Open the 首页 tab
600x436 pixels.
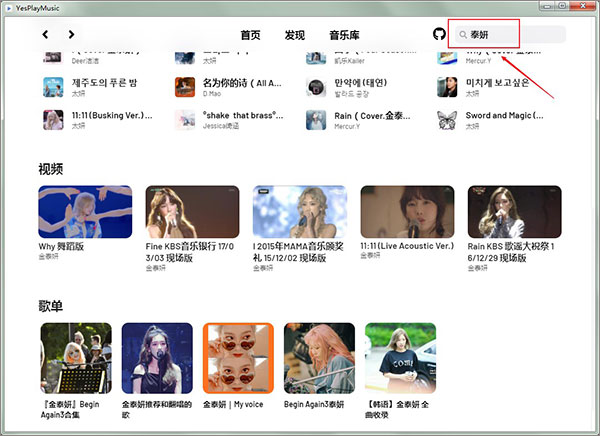(250, 35)
